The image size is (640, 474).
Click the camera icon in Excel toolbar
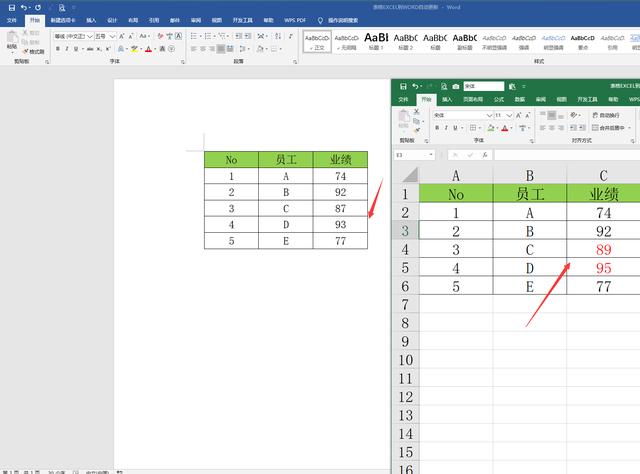pos(456,86)
